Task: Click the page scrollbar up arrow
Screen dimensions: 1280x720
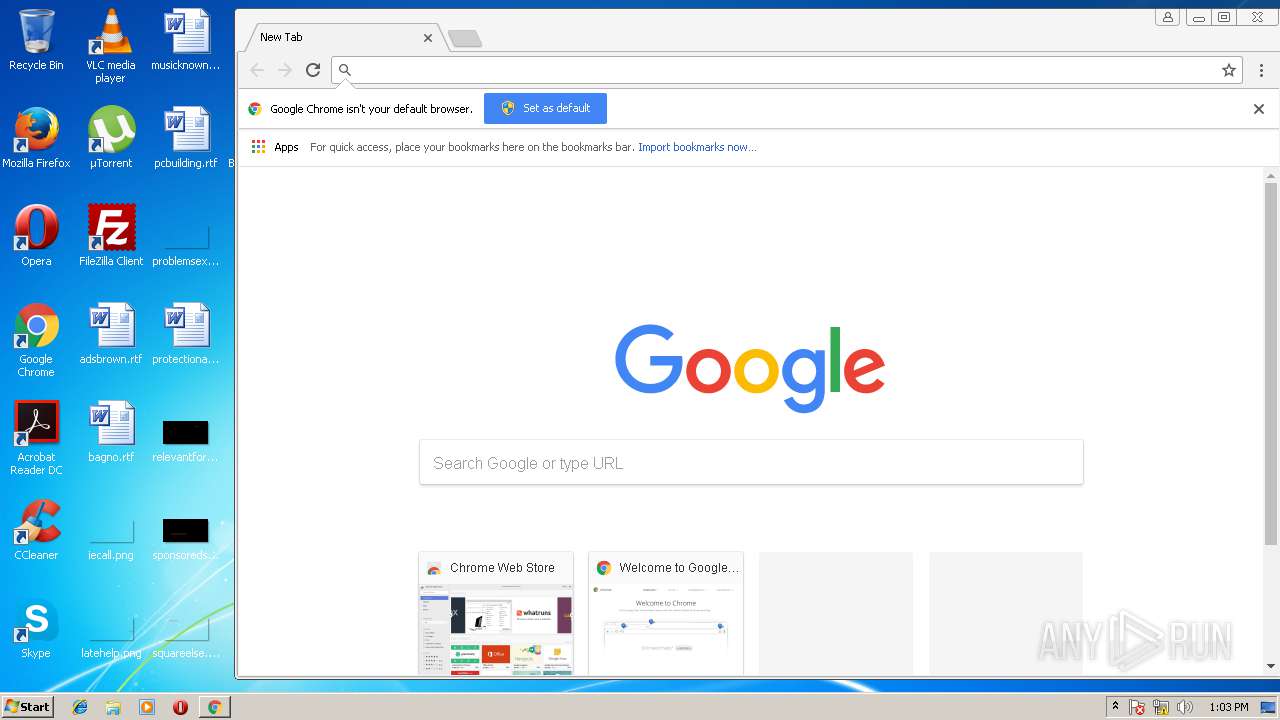Action: tap(1271, 176)
